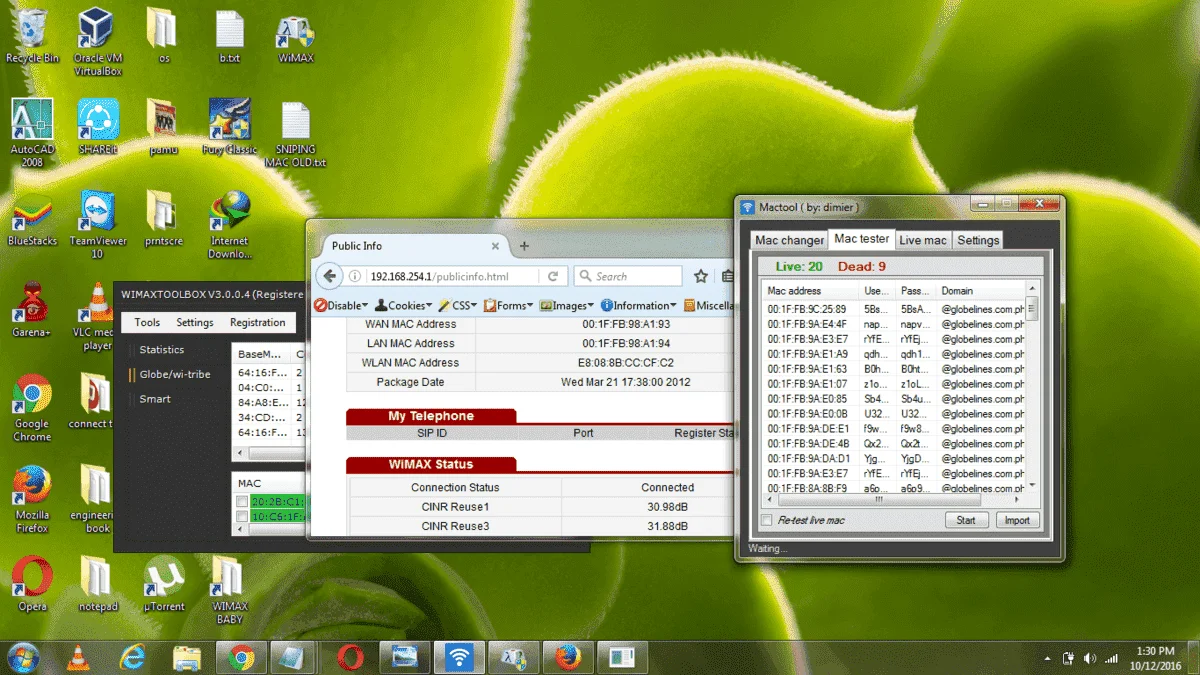Open the WIMAX BABY folder

tap(229, 591)
